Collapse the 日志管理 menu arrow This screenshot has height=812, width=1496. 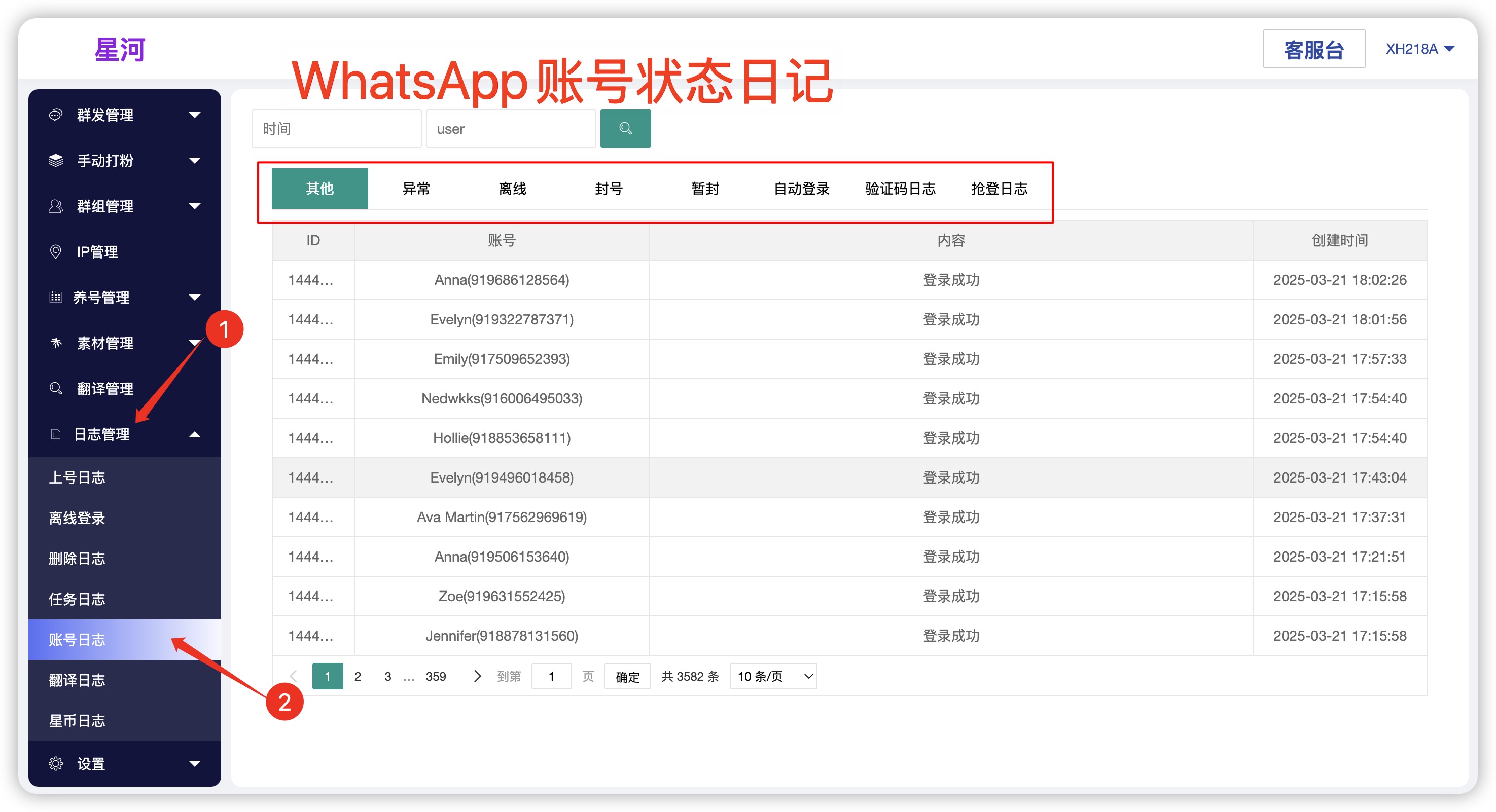pyautogui.click(x=195, y=434)
